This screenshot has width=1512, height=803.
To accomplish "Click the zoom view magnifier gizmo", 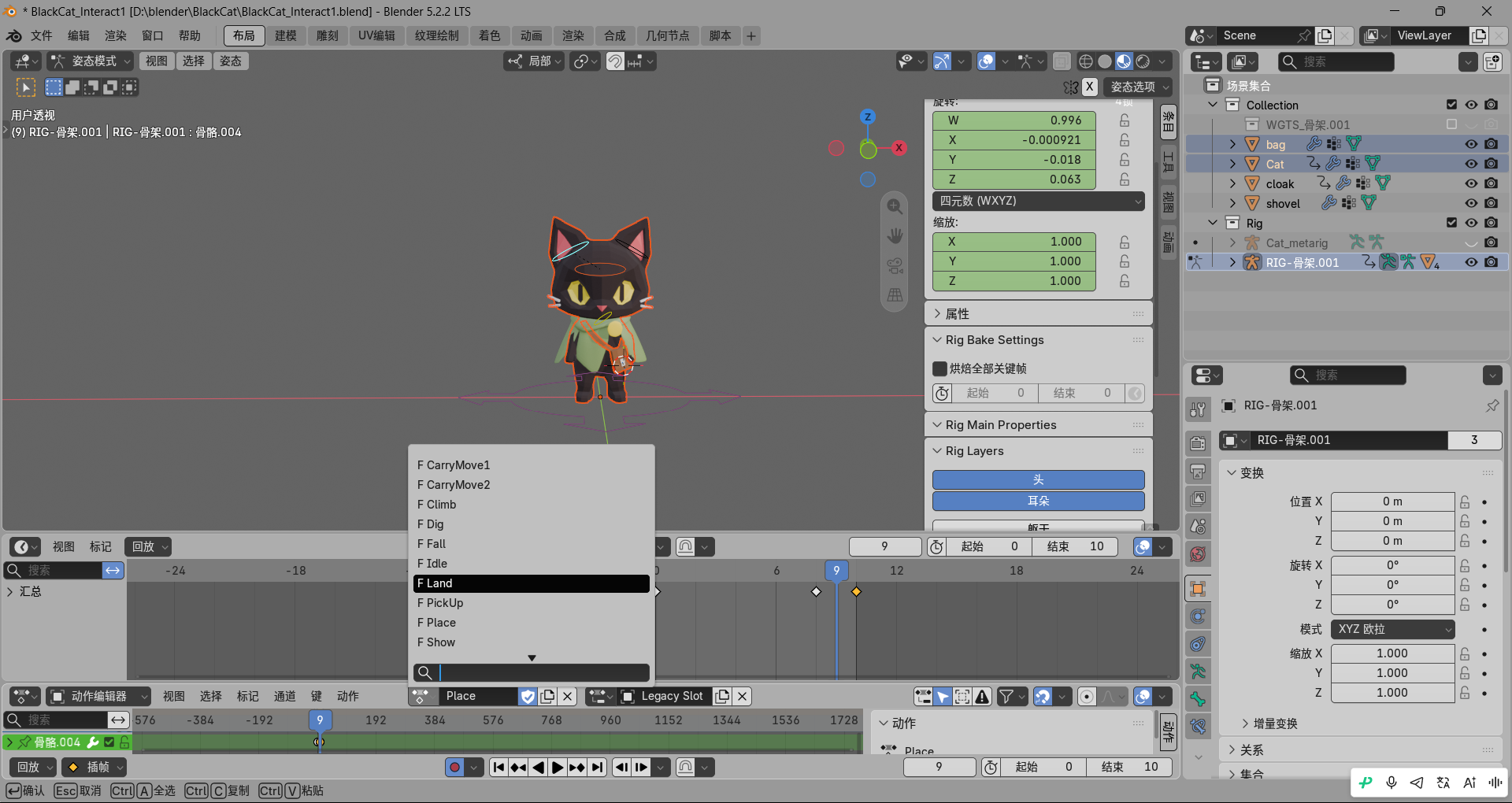I will tap(895, 206).
